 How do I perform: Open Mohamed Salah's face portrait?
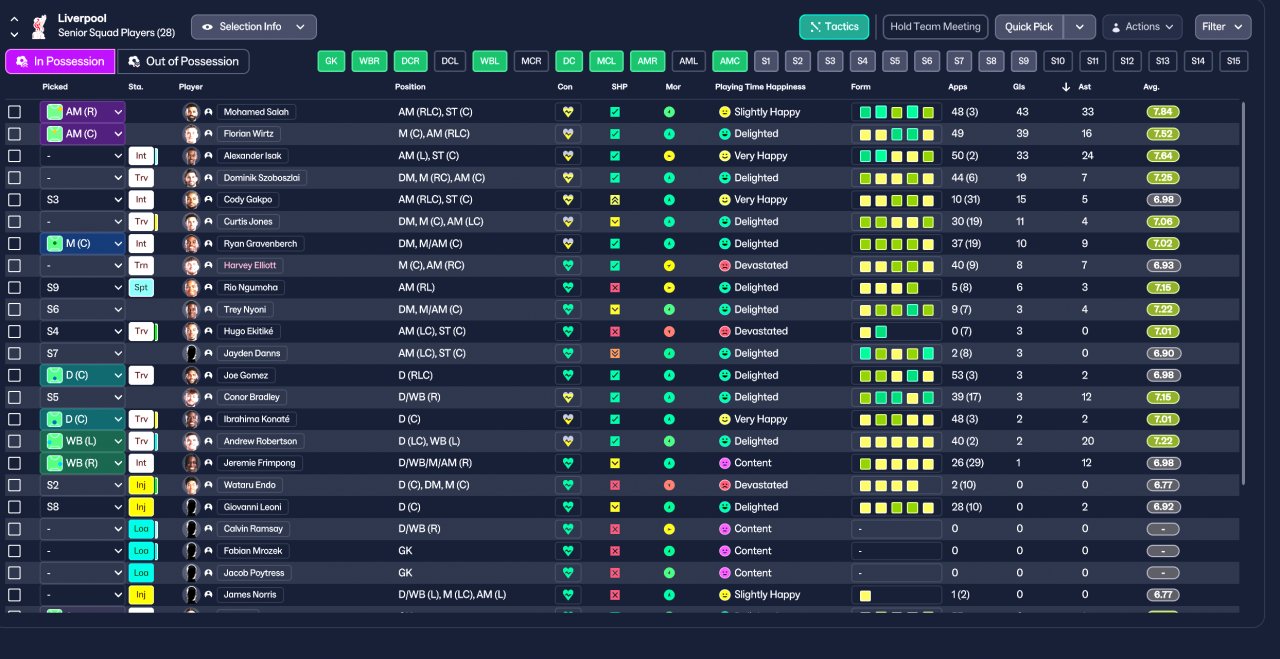(191, 112)
